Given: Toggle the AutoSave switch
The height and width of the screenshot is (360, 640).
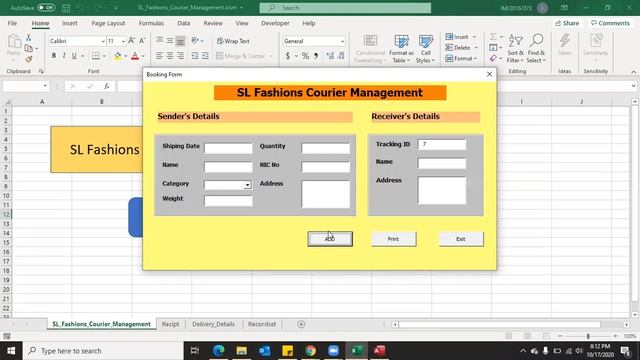Looking at the screenshot, I should click(x=46, y=8).
